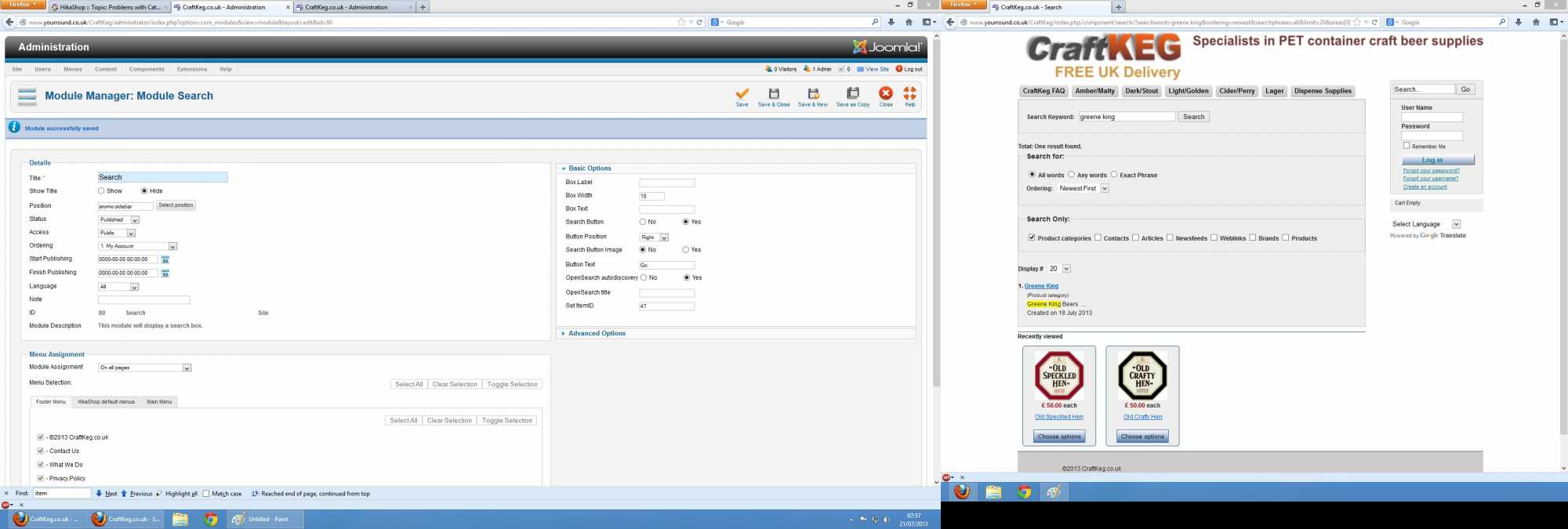Image resolution: width=1568 pixels, height=529 pixels.
Task: Click the Save & New toolbar icon
Action: tap(813, 93)
